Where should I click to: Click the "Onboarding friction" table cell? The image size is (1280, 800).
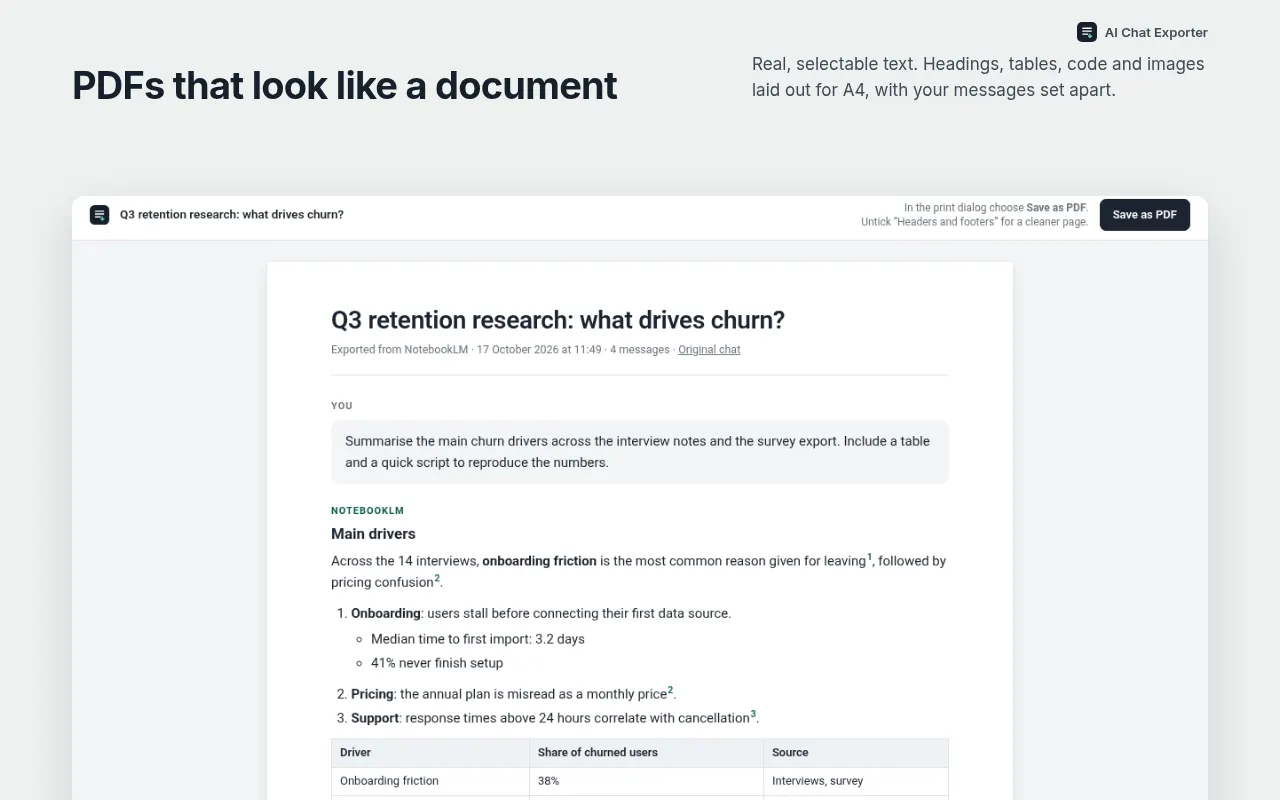pos(430,781)
